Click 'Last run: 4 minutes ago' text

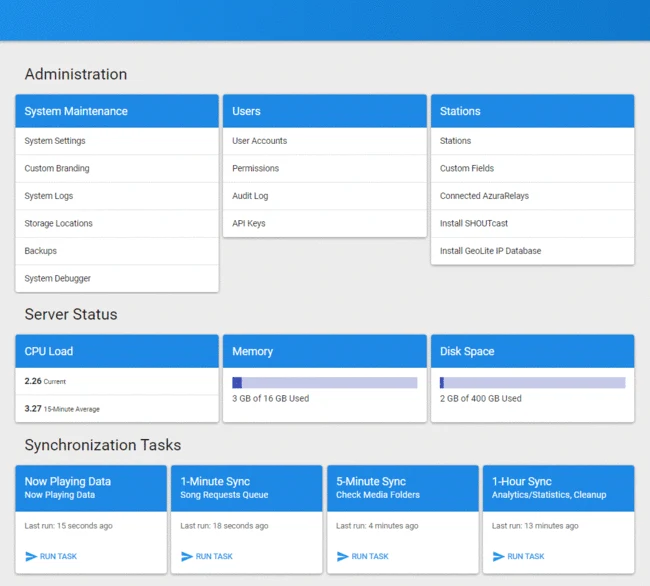coord(377,525)
